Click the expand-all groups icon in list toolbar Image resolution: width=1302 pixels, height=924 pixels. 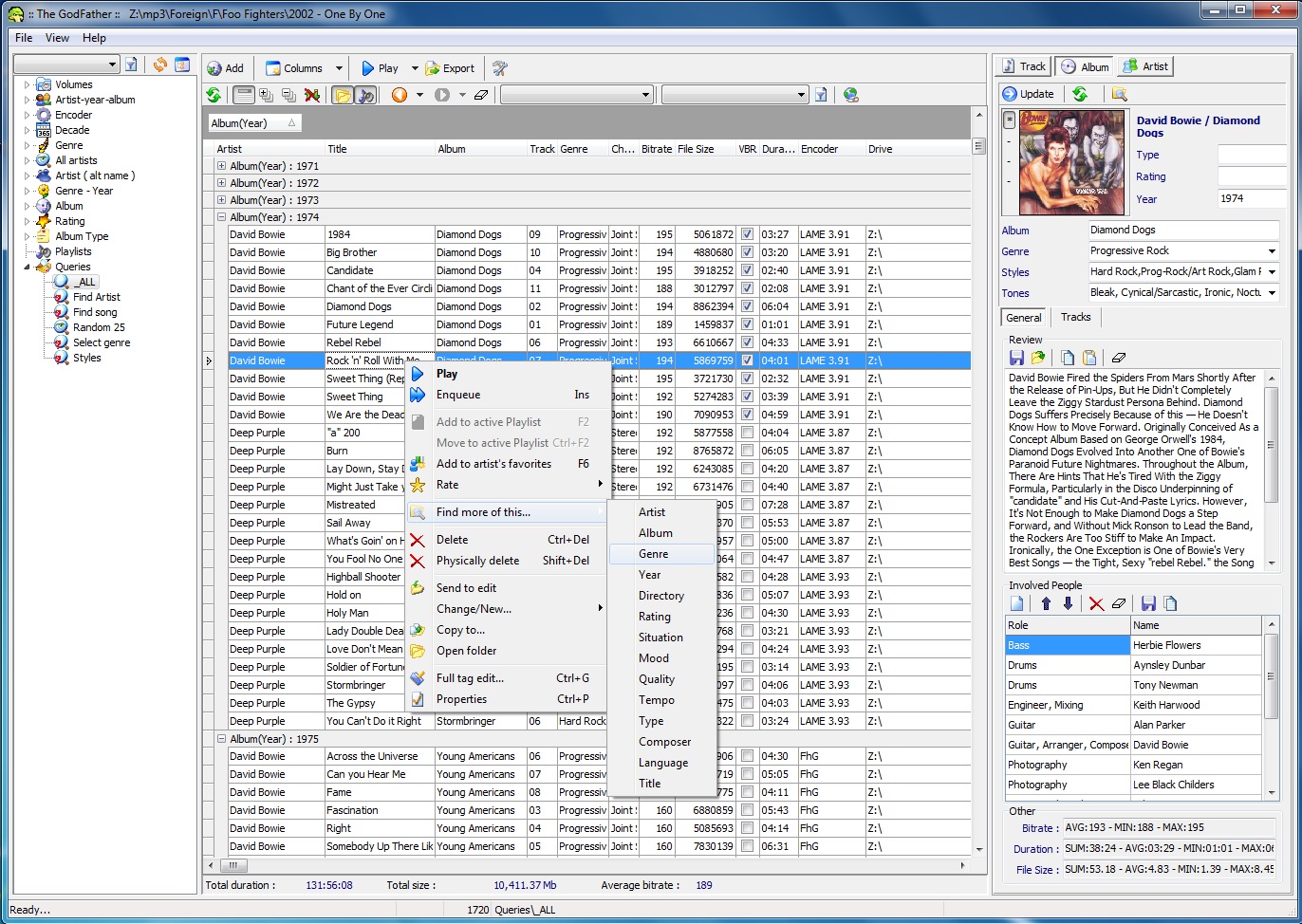tap(266, 95)
